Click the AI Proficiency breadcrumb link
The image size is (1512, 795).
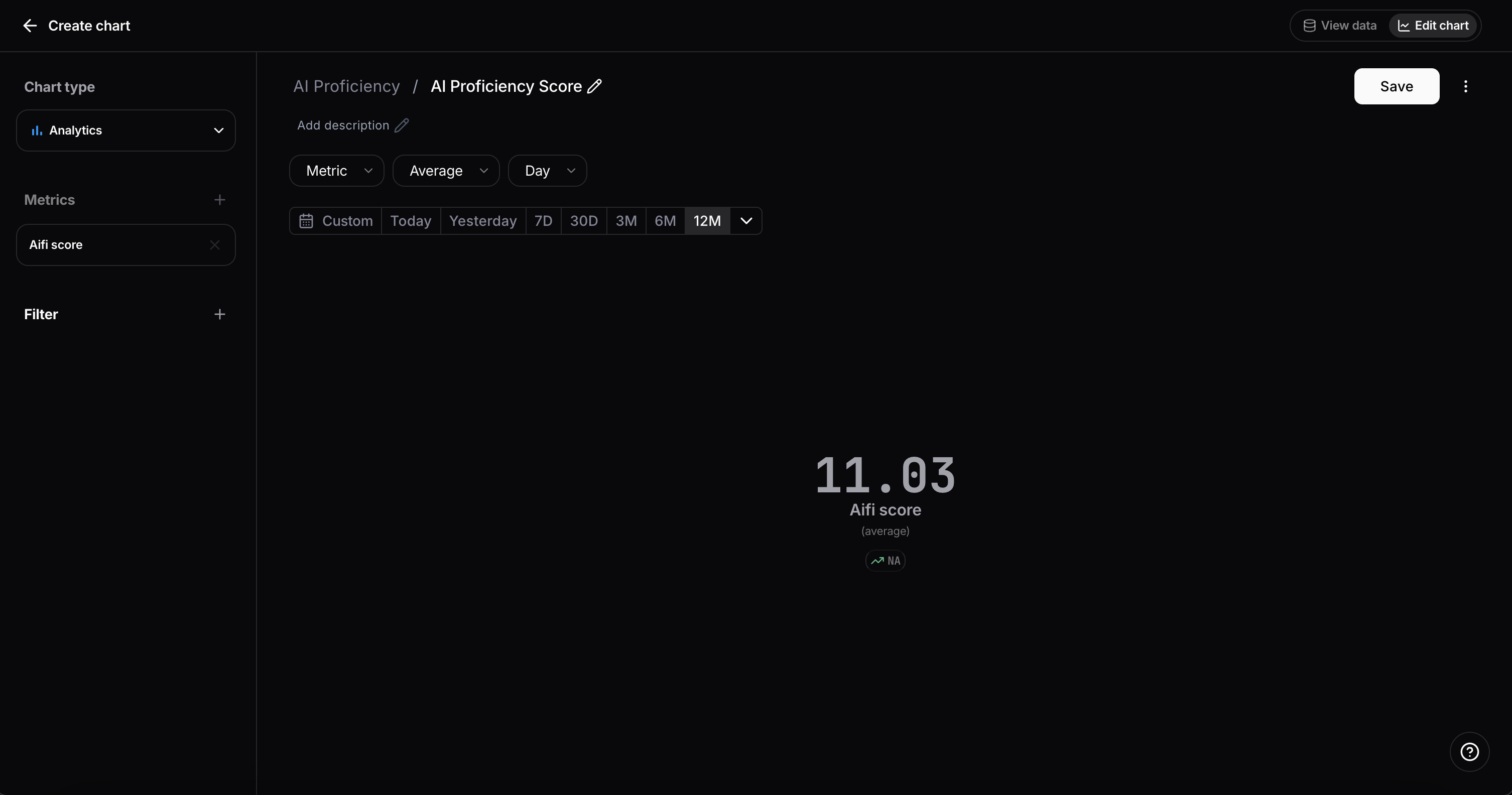click(346, 86)
